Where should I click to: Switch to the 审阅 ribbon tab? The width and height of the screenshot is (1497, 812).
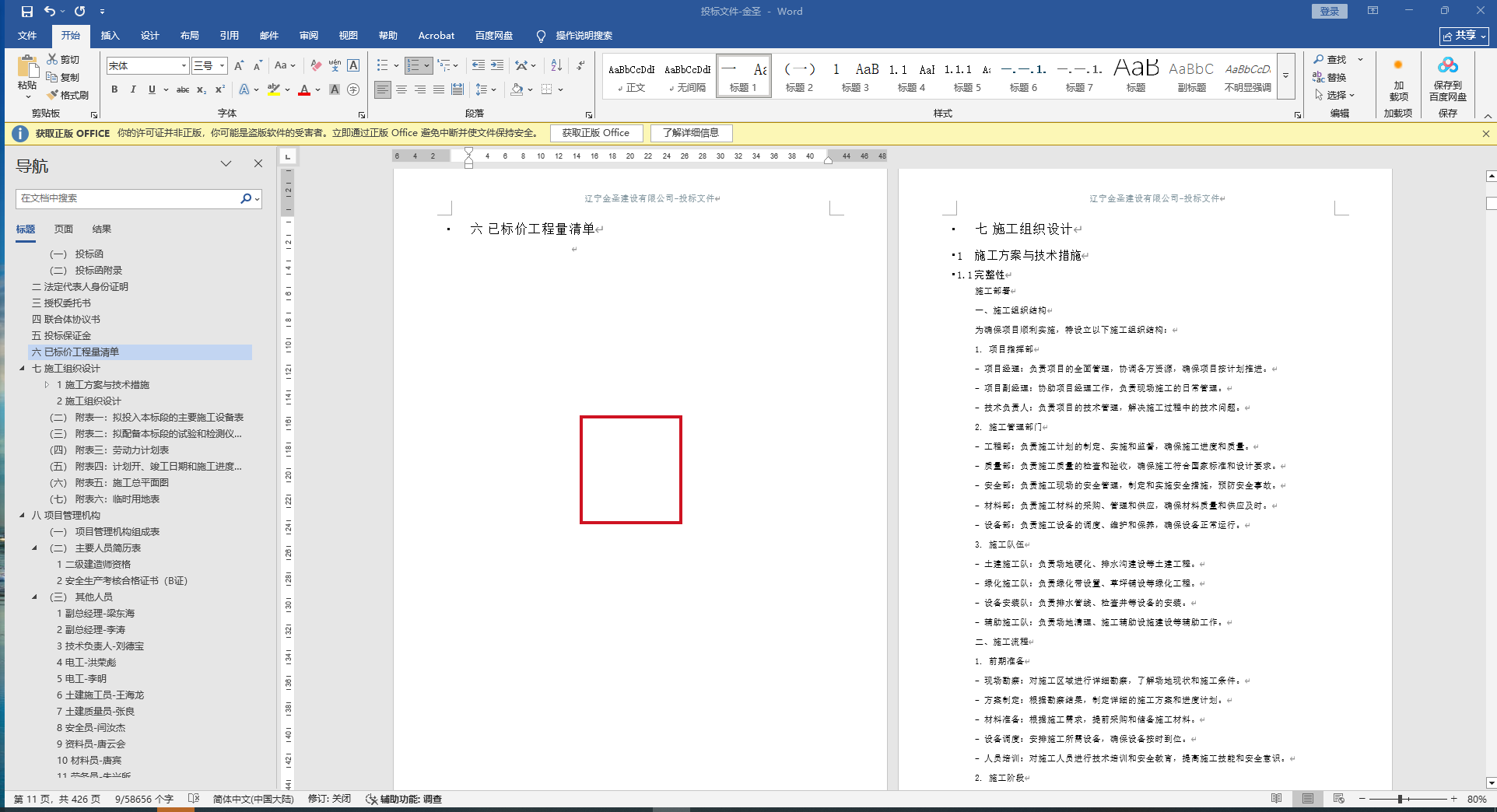pos(309,36)
